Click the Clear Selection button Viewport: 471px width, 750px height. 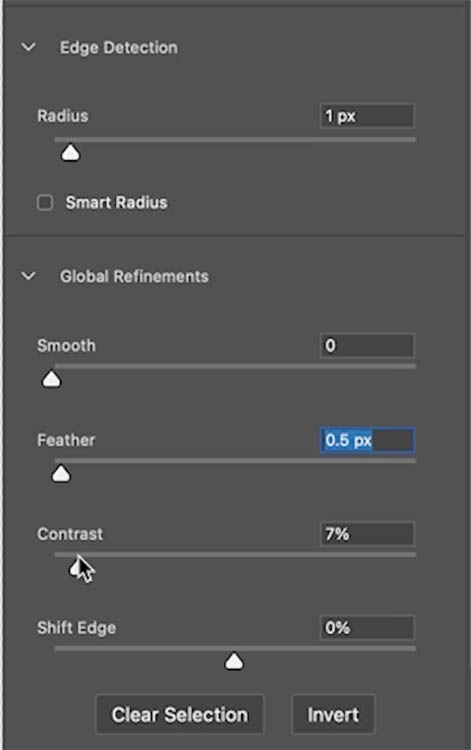[180, 715]
